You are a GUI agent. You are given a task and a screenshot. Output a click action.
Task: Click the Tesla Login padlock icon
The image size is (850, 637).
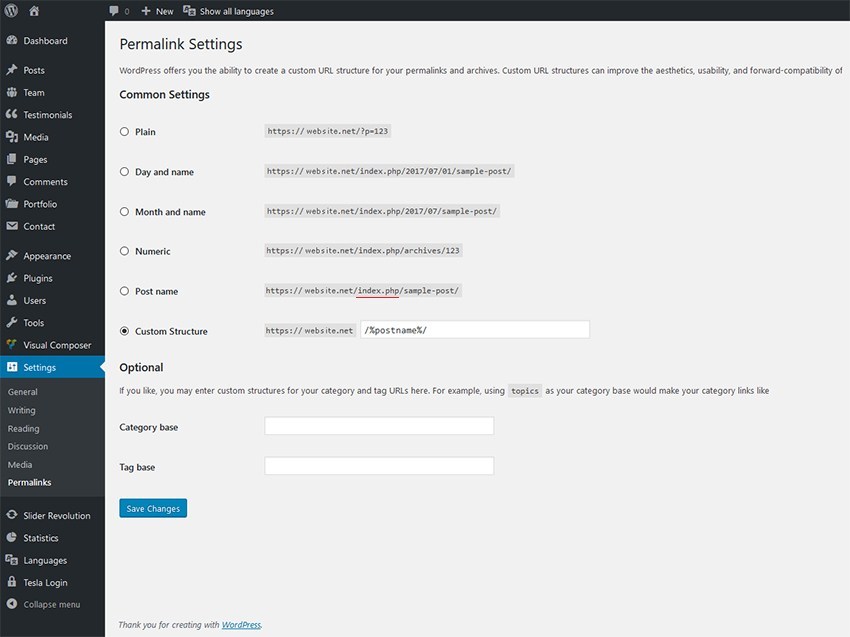coord(11,582)
